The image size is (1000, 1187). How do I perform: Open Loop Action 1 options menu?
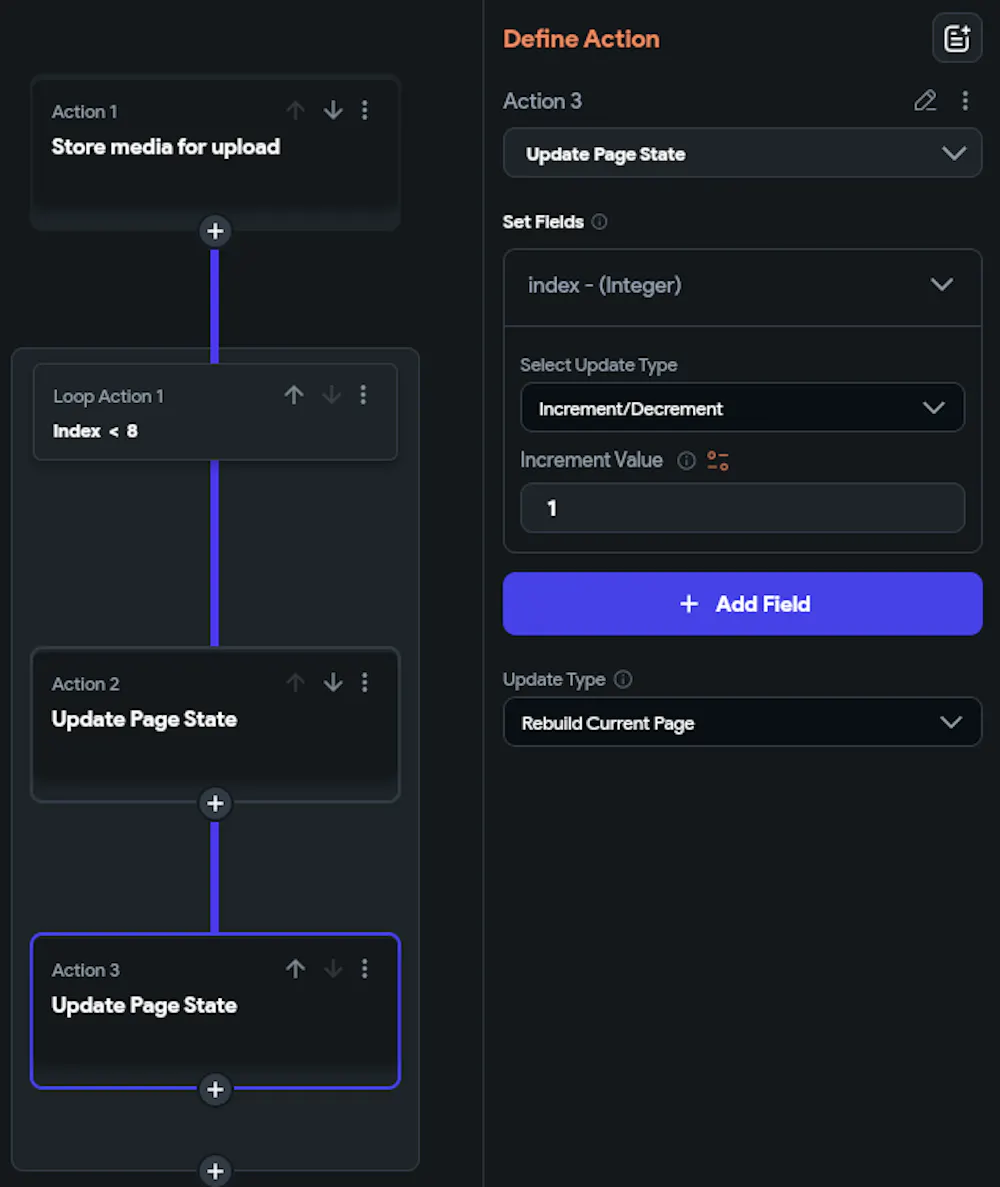point(363,394)
